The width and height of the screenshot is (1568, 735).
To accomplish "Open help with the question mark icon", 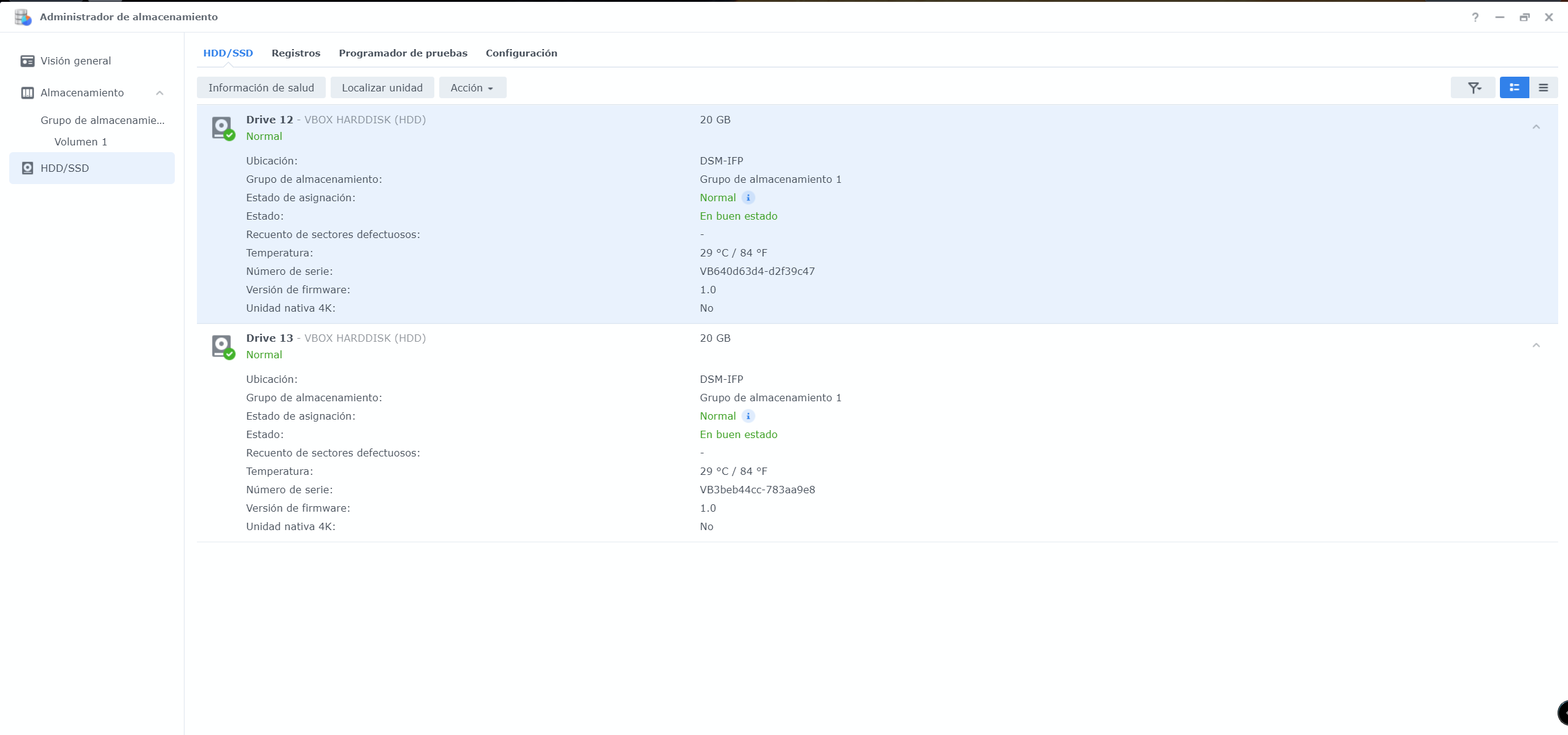I will (x=1475, y=17).
